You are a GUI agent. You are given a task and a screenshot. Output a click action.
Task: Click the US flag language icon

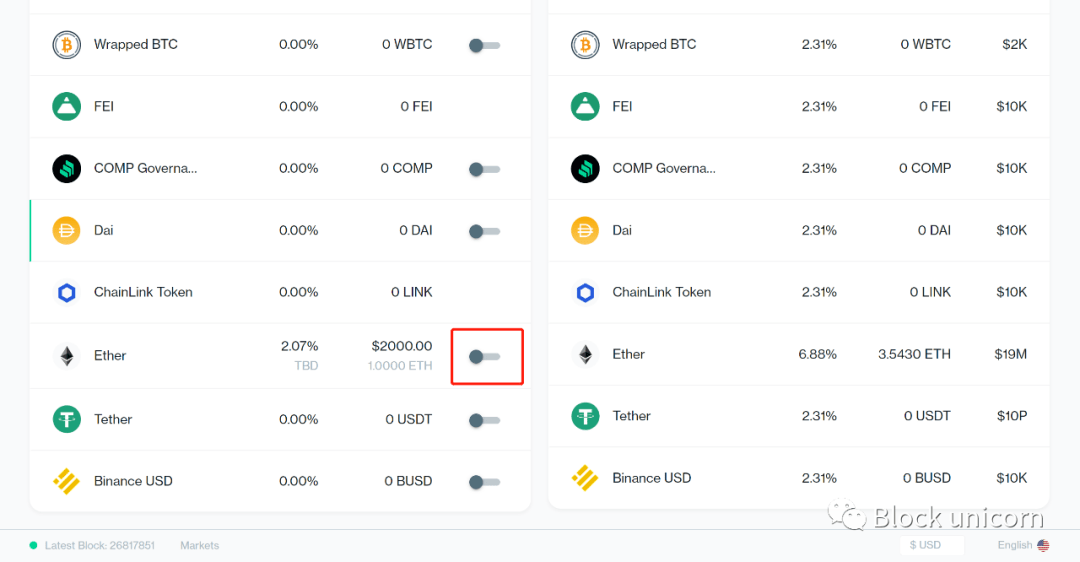coord(1043,545)
